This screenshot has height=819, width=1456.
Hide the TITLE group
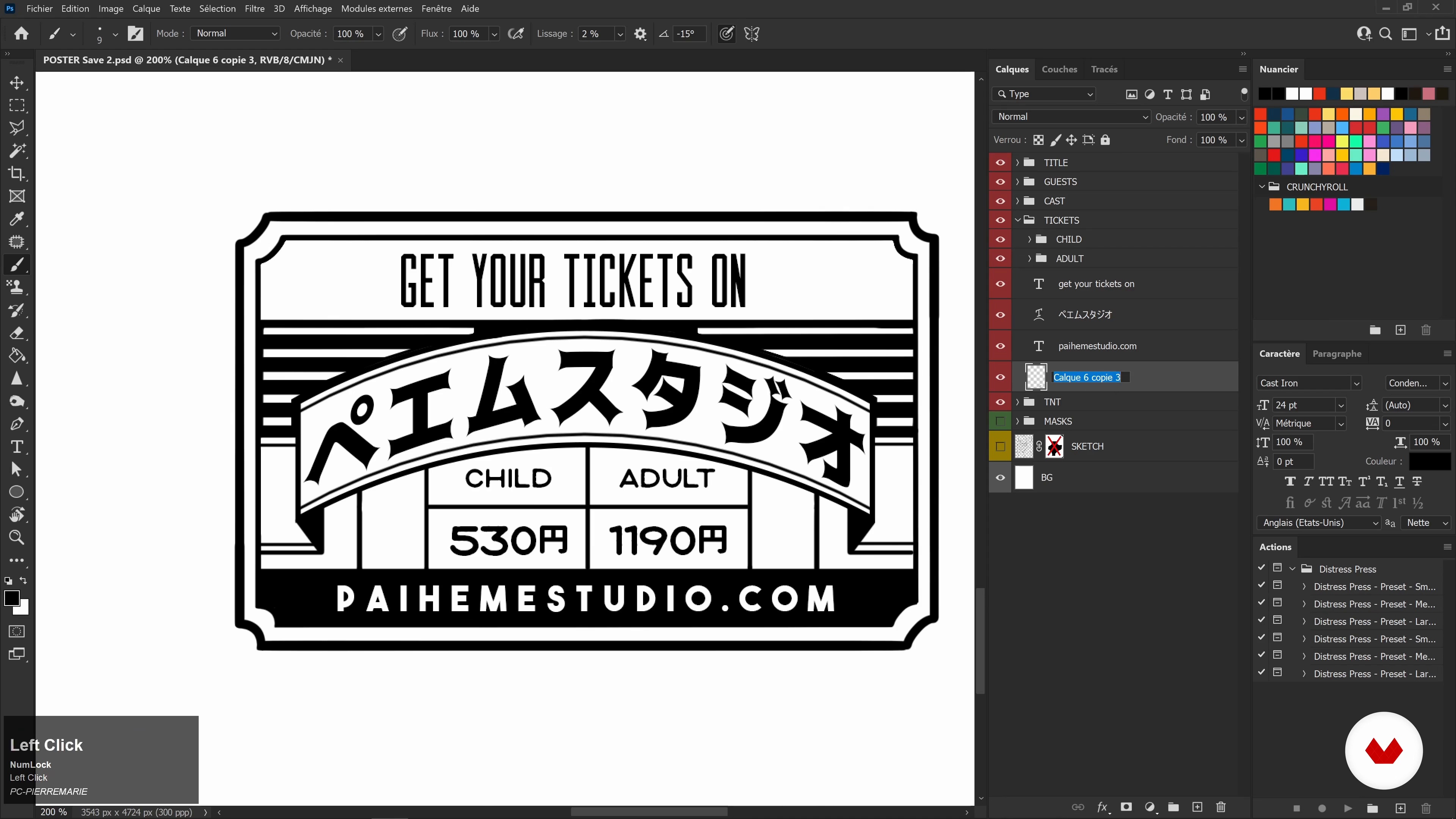pyautogui.click(x=1001, y=163)
